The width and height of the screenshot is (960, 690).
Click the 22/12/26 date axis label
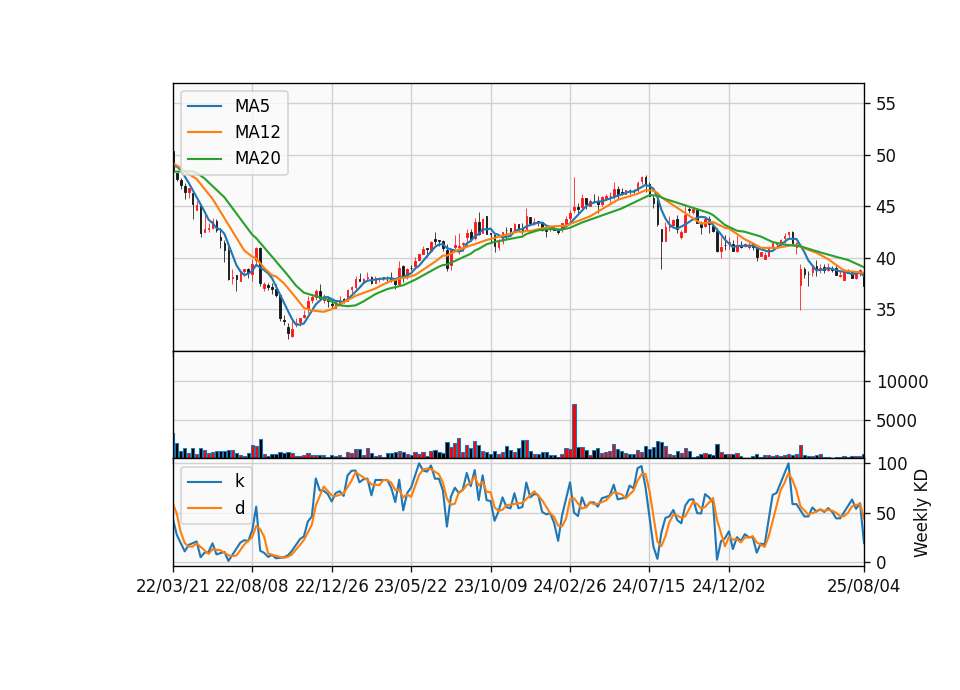(x=332, y=586)
